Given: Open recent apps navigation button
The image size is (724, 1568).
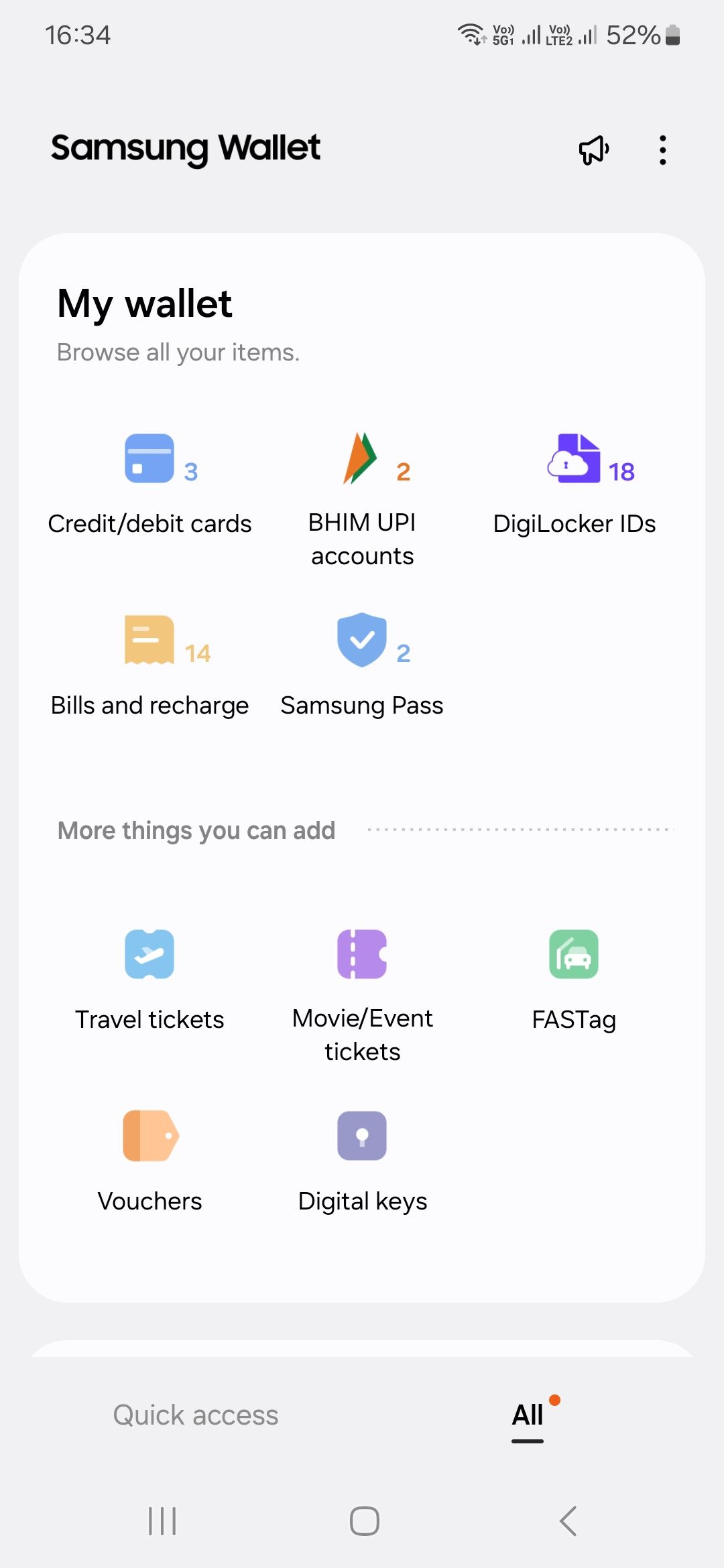Looking at the screenshot, I should (x=162, y=1521).
